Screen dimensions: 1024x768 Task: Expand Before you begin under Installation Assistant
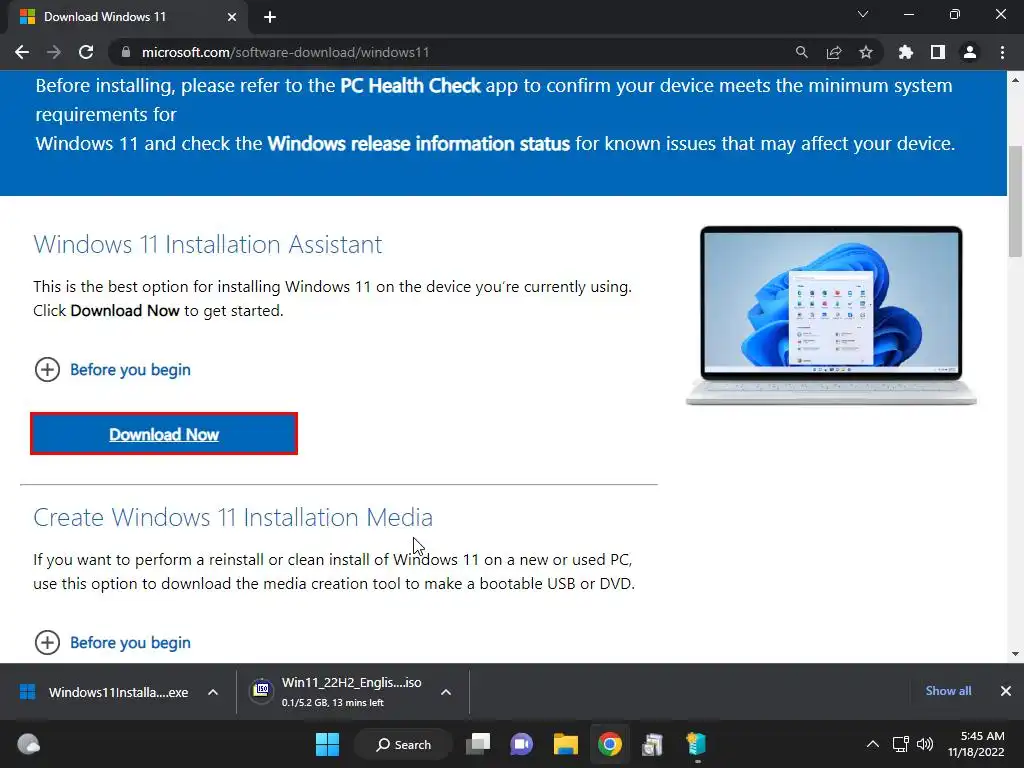click(112, 370)
